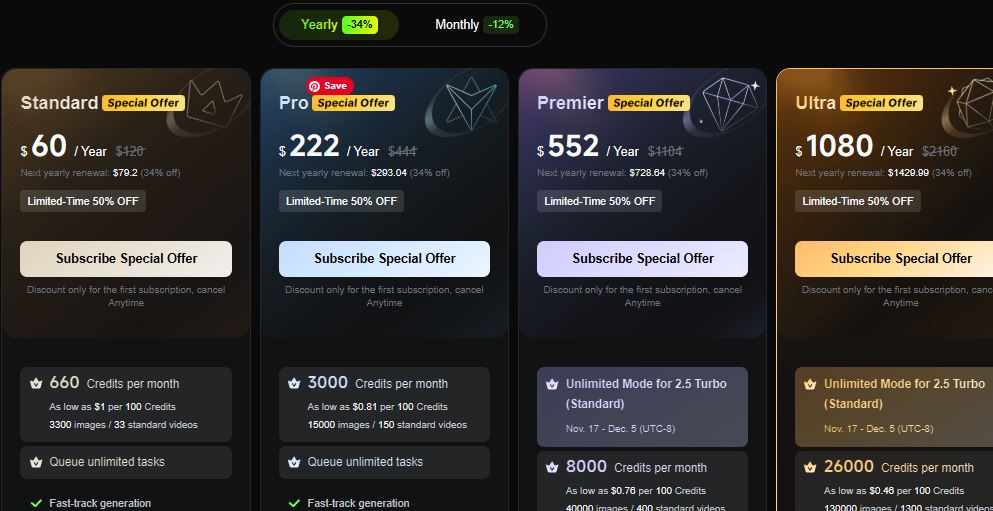The width and height of the screenshot is (993, 511).
Task: Click crown icon beside 26000 Credits
Action: pyautogui.click(x=811, y=467)
